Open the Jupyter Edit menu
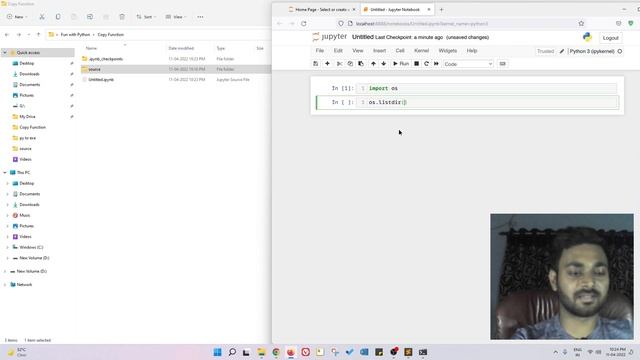The height and width of the screenshot is (360, 640). point(338,51)
